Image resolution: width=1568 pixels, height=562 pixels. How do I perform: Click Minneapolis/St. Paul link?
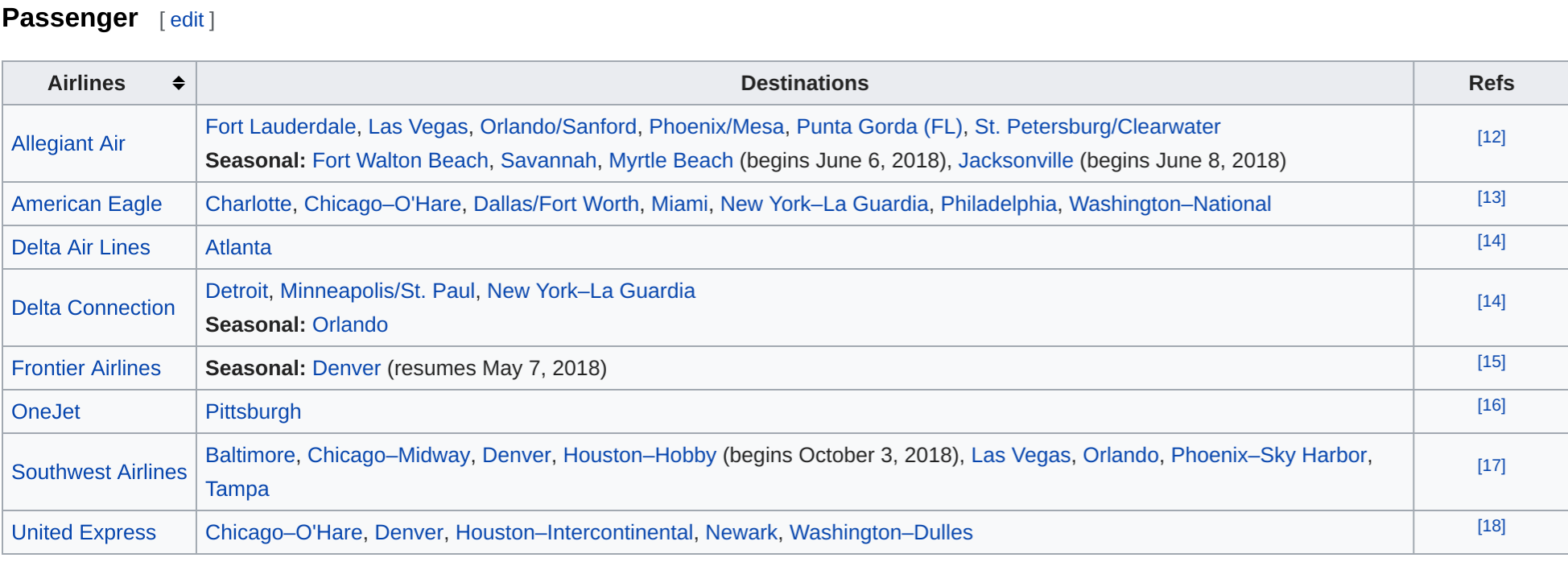[x=377, y=291]
